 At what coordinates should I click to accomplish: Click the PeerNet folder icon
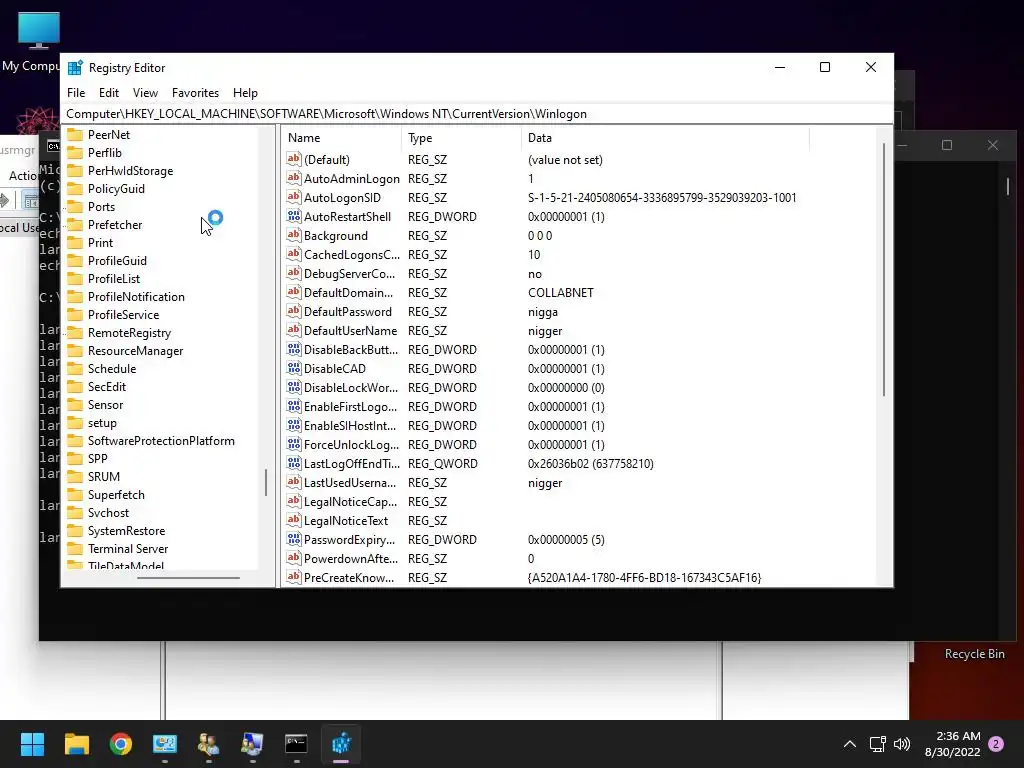75,135
